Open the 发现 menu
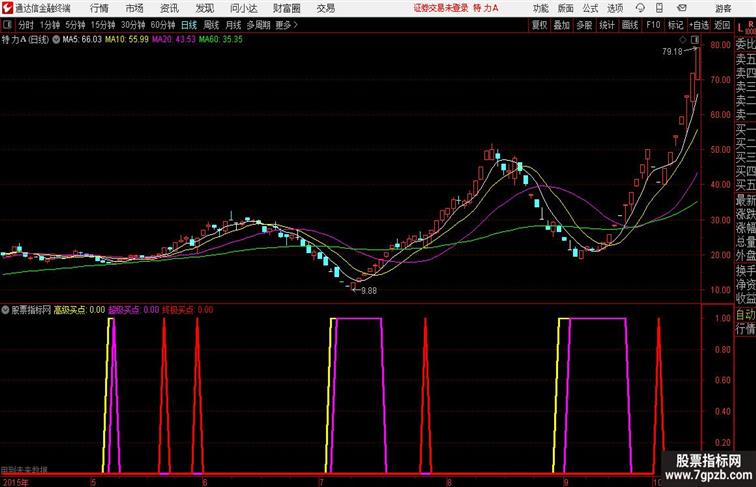 [204, 8]
